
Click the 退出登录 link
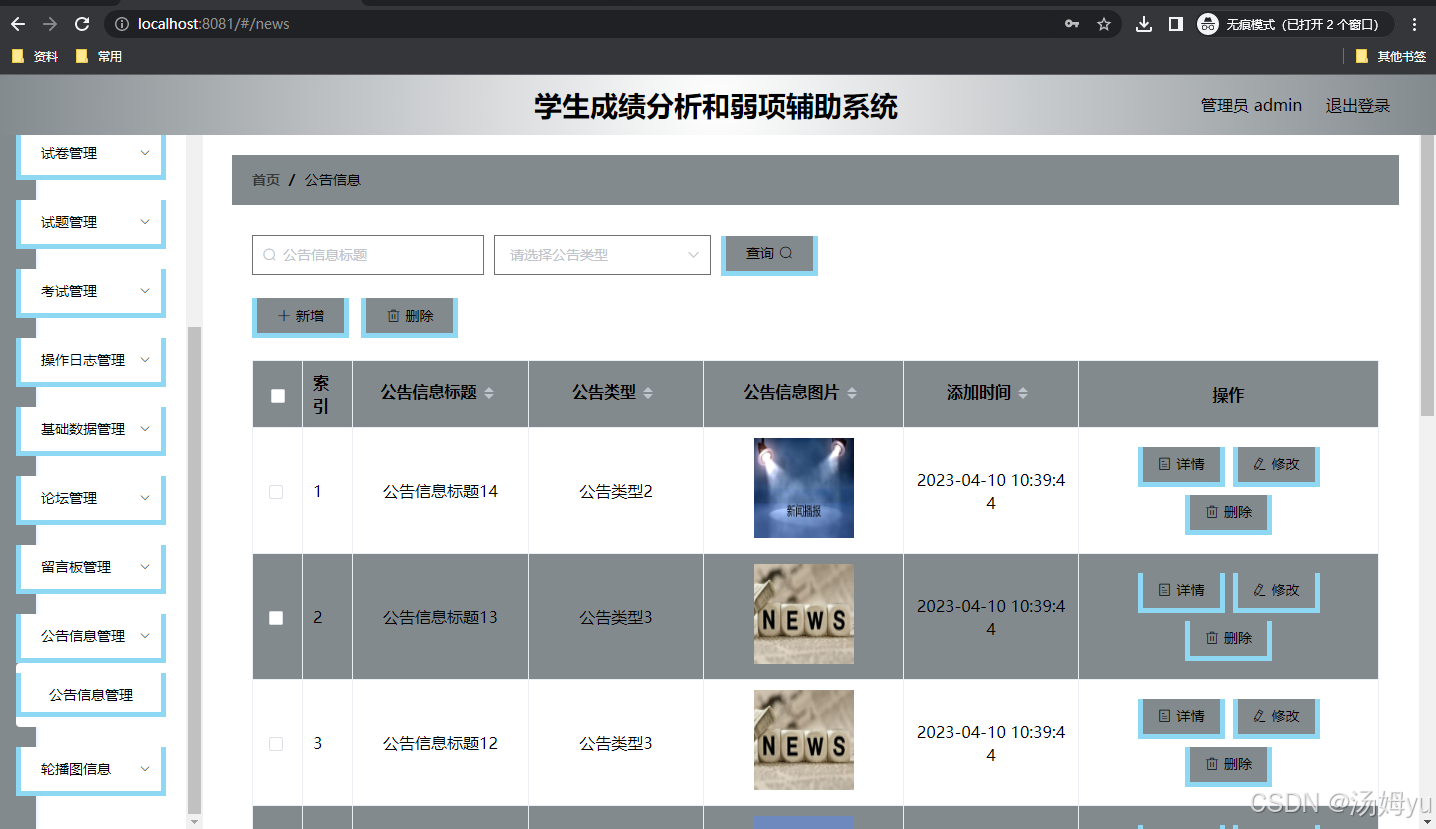1357,105
